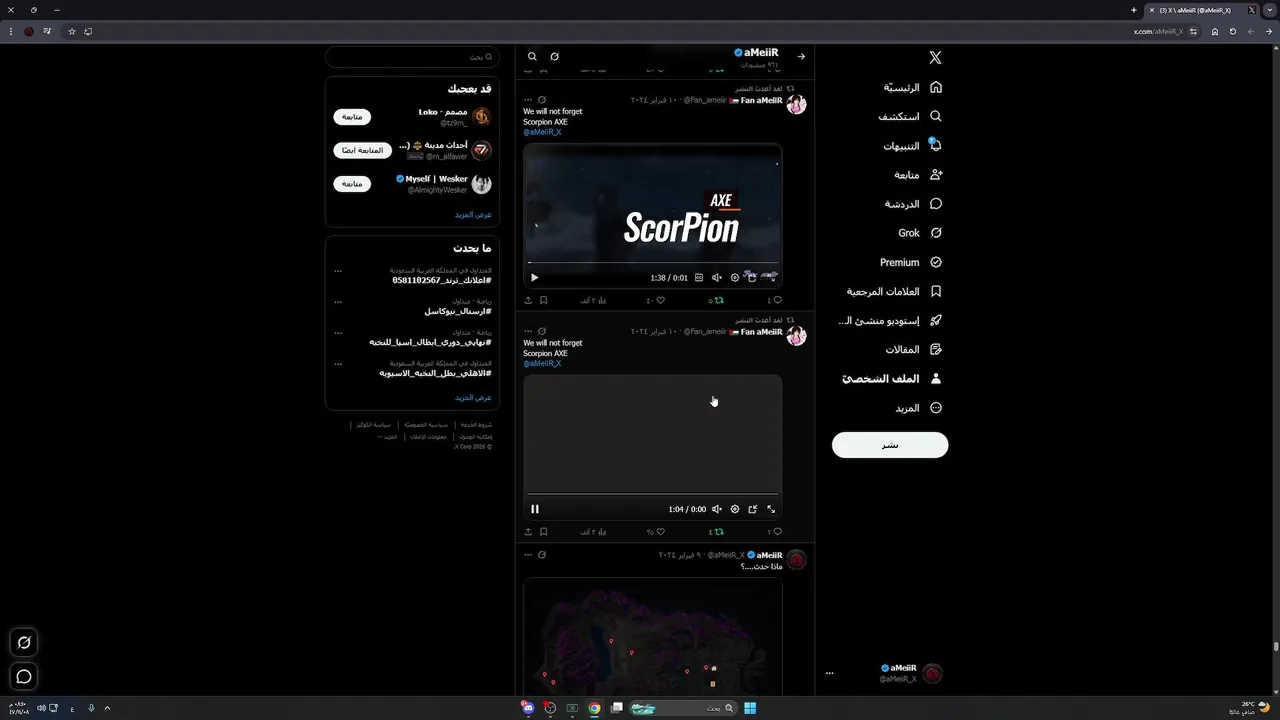Click المتابعة أيضًا follow-back button

362,150
